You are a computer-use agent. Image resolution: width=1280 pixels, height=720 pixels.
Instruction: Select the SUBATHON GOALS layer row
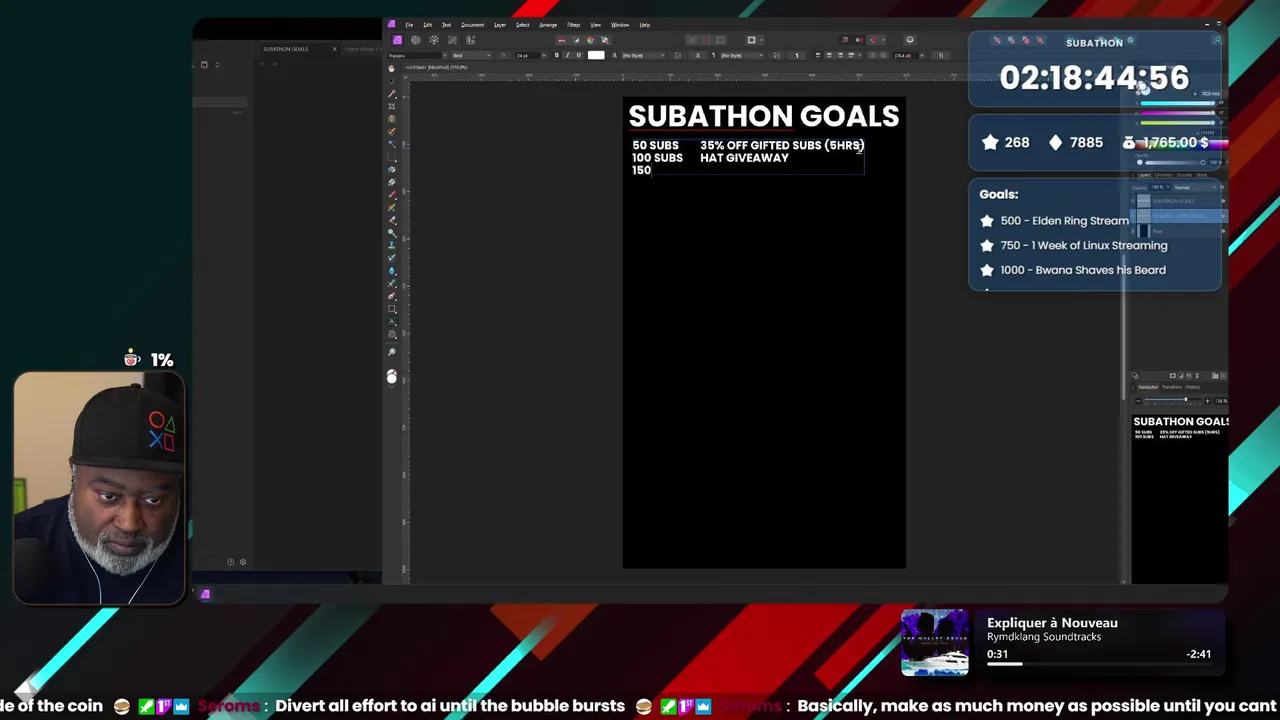[1179, 201]
